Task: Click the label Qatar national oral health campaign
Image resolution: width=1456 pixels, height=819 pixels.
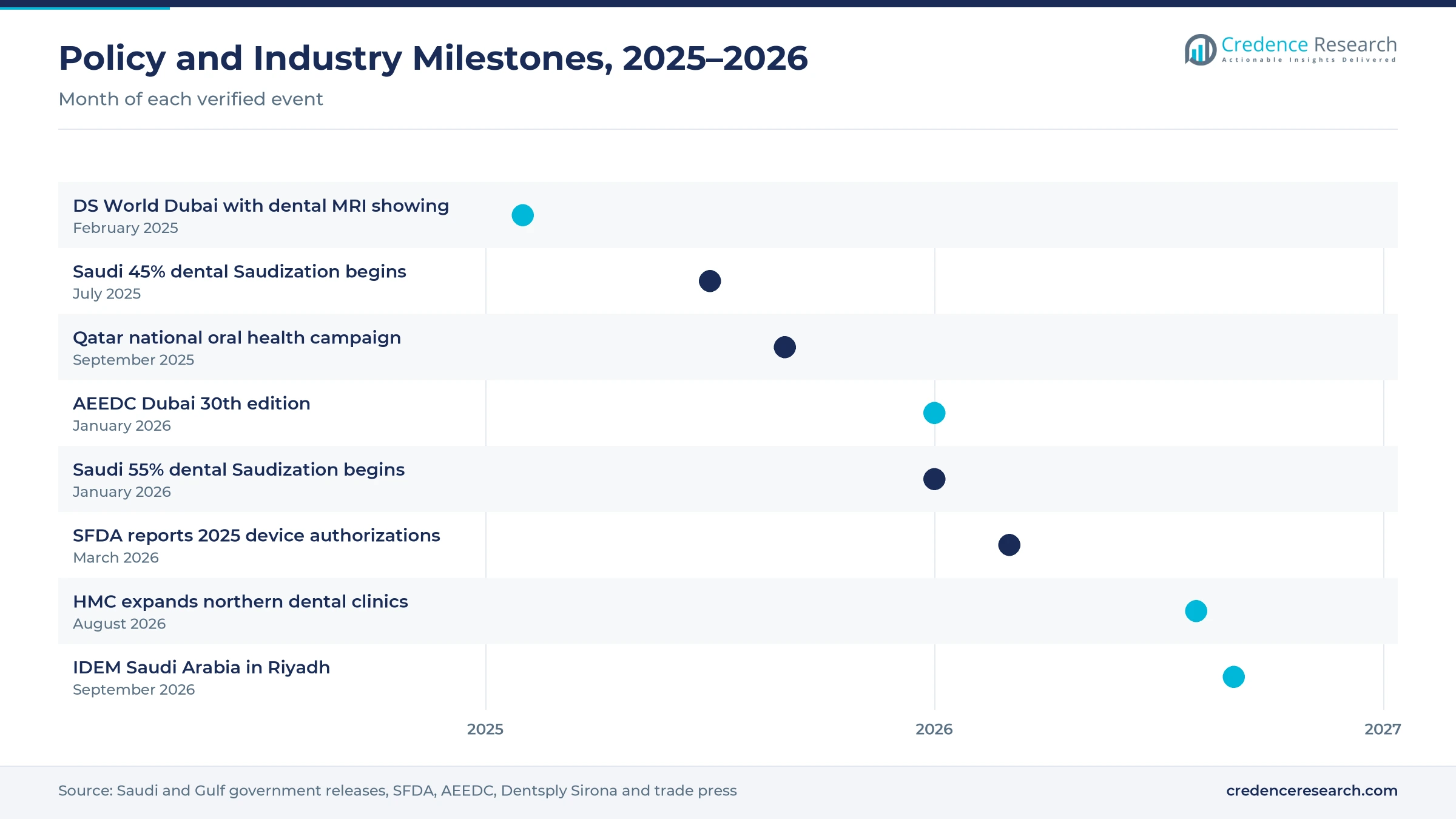Action: click(x=237, y=337)
